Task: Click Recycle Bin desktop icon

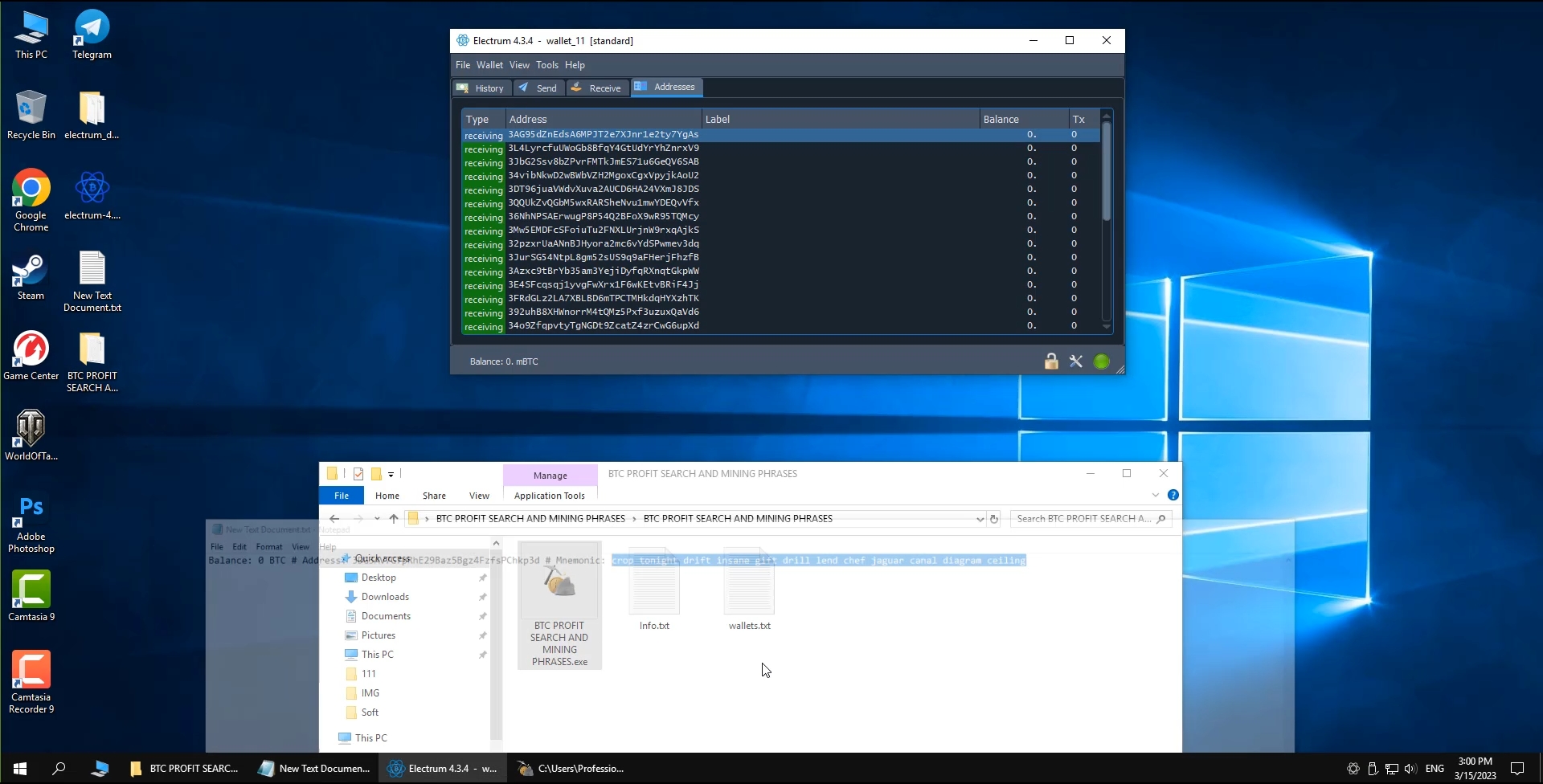Action: pos(31,115)
